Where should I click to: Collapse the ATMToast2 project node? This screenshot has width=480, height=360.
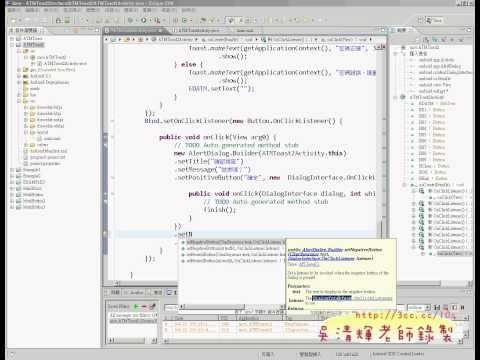(x=13, y=45)
